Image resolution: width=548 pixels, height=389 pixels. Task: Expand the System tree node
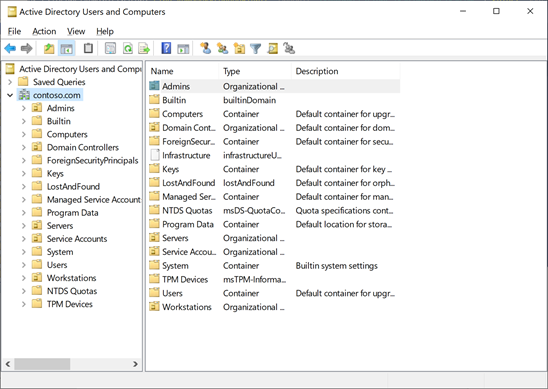[24, 252]
